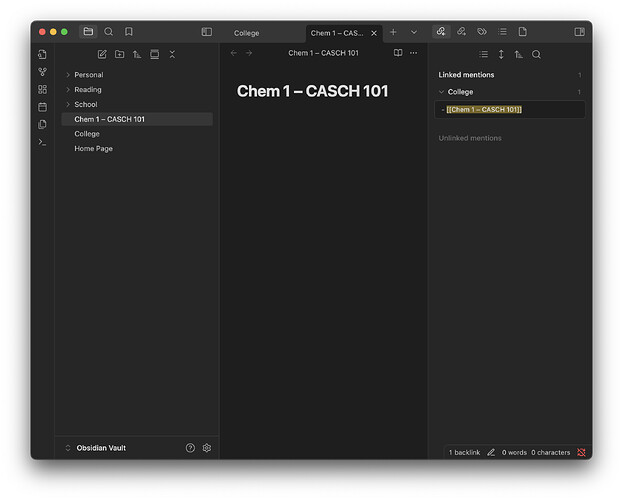Open the search tab icon
The image size is (622, 500).
pos(108,32)
